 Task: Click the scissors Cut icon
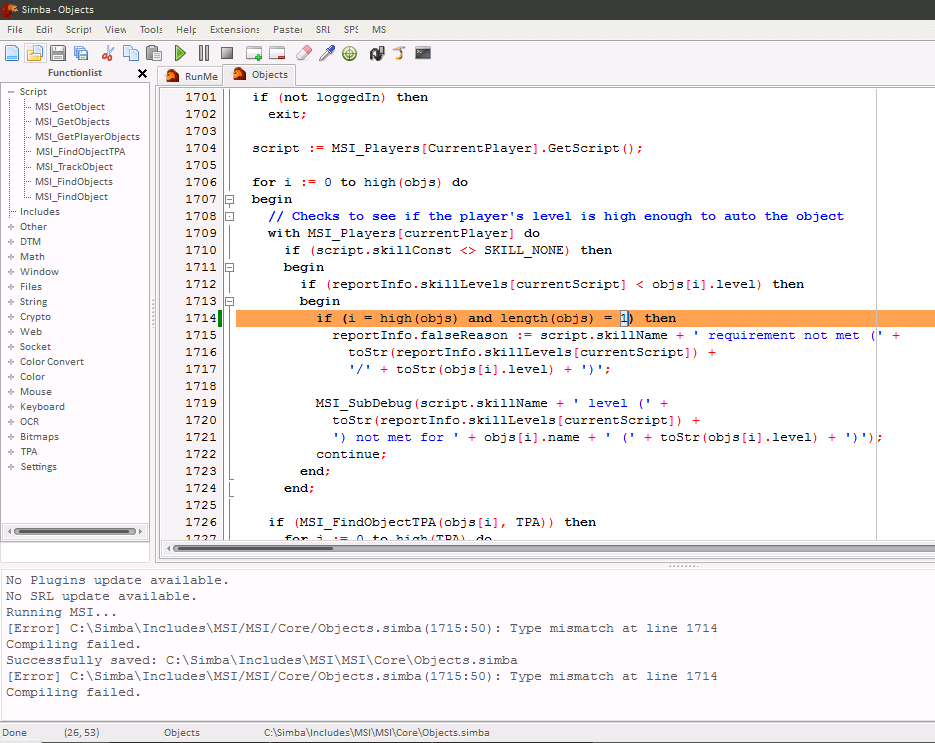(108, 53)
